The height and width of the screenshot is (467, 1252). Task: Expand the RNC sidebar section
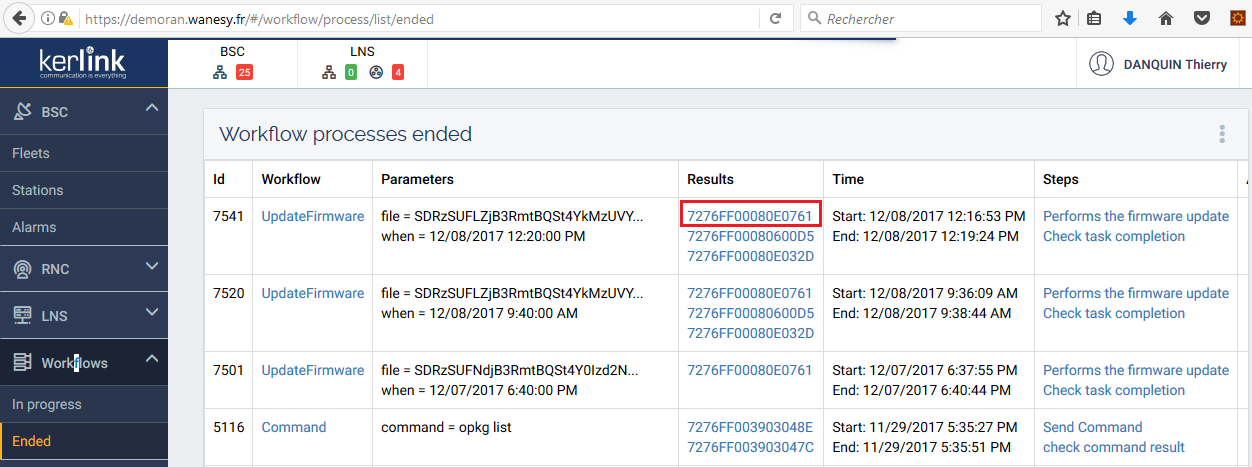click(152, 266)
